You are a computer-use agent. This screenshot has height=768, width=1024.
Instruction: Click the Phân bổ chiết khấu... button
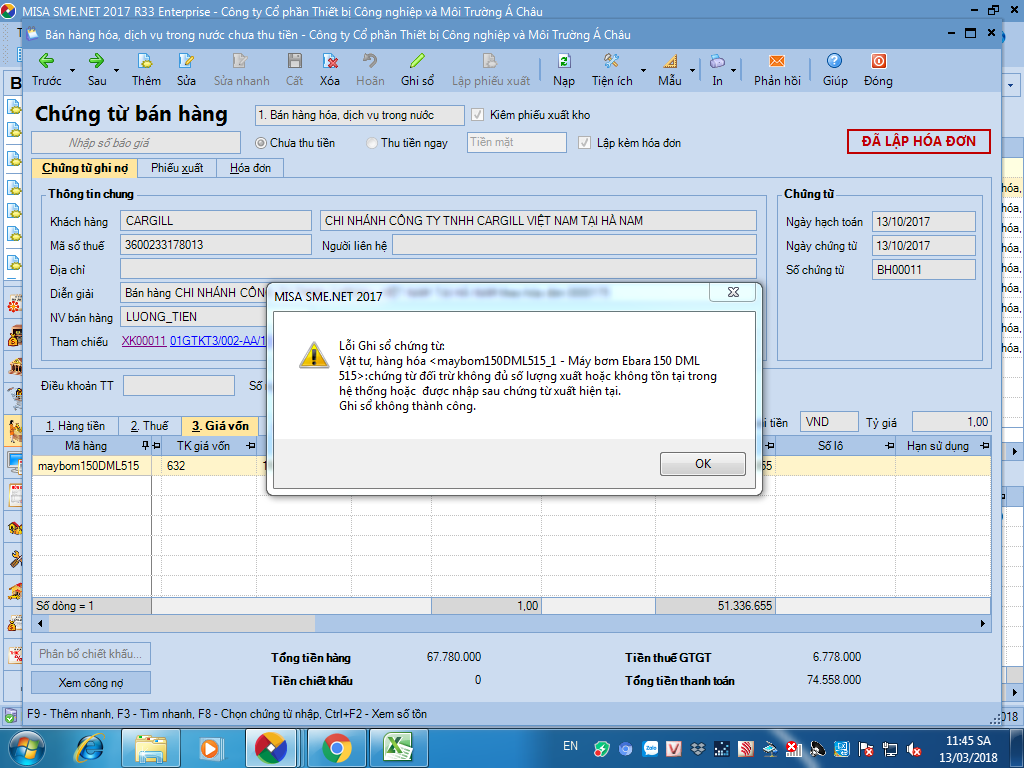(x=91, y=654)
